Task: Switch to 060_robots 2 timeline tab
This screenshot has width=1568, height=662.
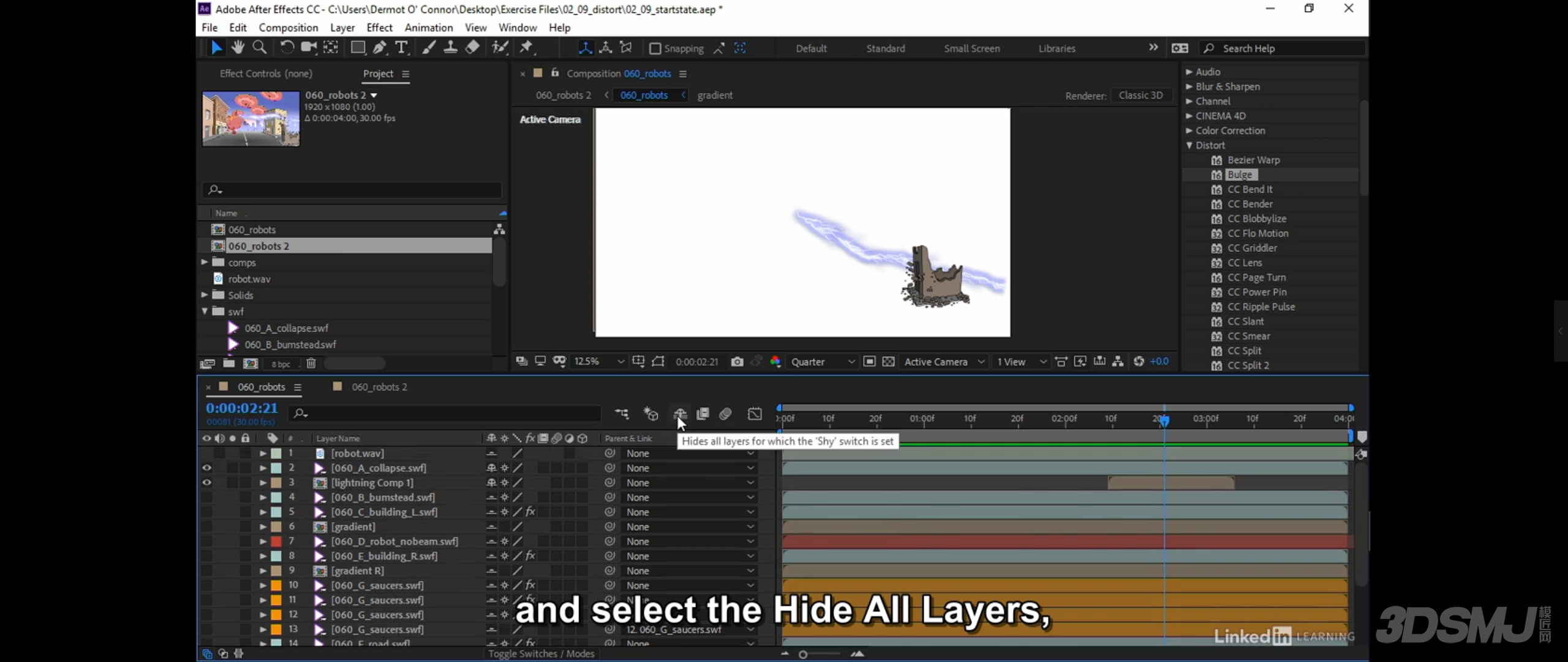Action: 379,387
